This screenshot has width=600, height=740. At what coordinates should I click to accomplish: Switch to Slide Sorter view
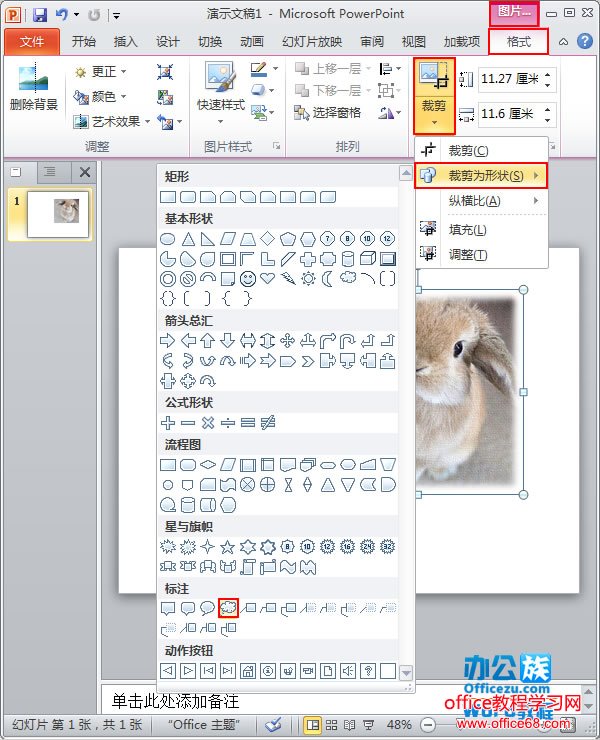point(331,724)
